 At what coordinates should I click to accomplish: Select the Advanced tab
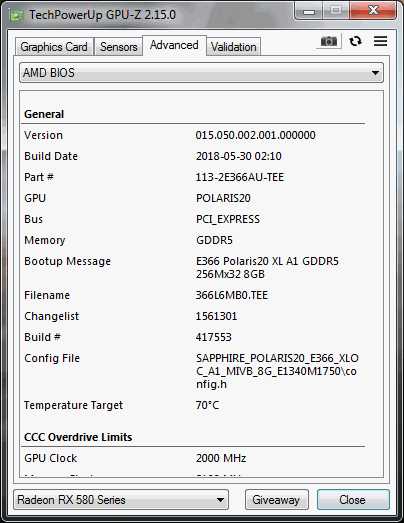(174, 45)
